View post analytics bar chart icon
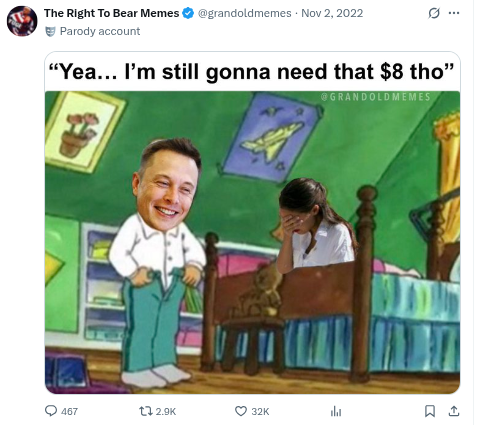Screen dimensions: 481x425 pos(336,411)
